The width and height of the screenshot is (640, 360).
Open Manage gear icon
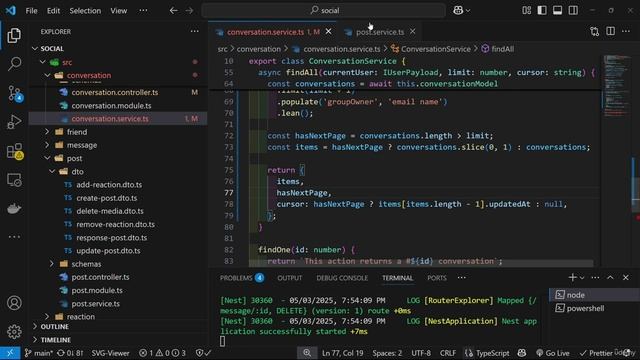(14, 331)
